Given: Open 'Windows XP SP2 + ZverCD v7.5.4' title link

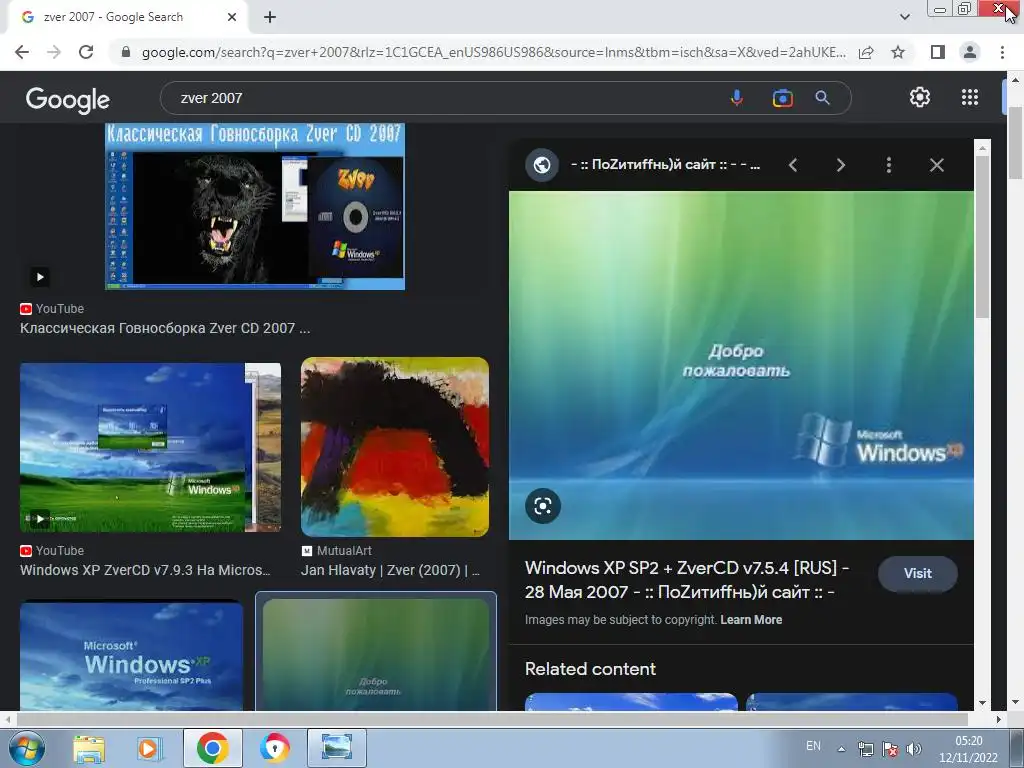Looking at the screenshot, I should [x=687, y=580].
